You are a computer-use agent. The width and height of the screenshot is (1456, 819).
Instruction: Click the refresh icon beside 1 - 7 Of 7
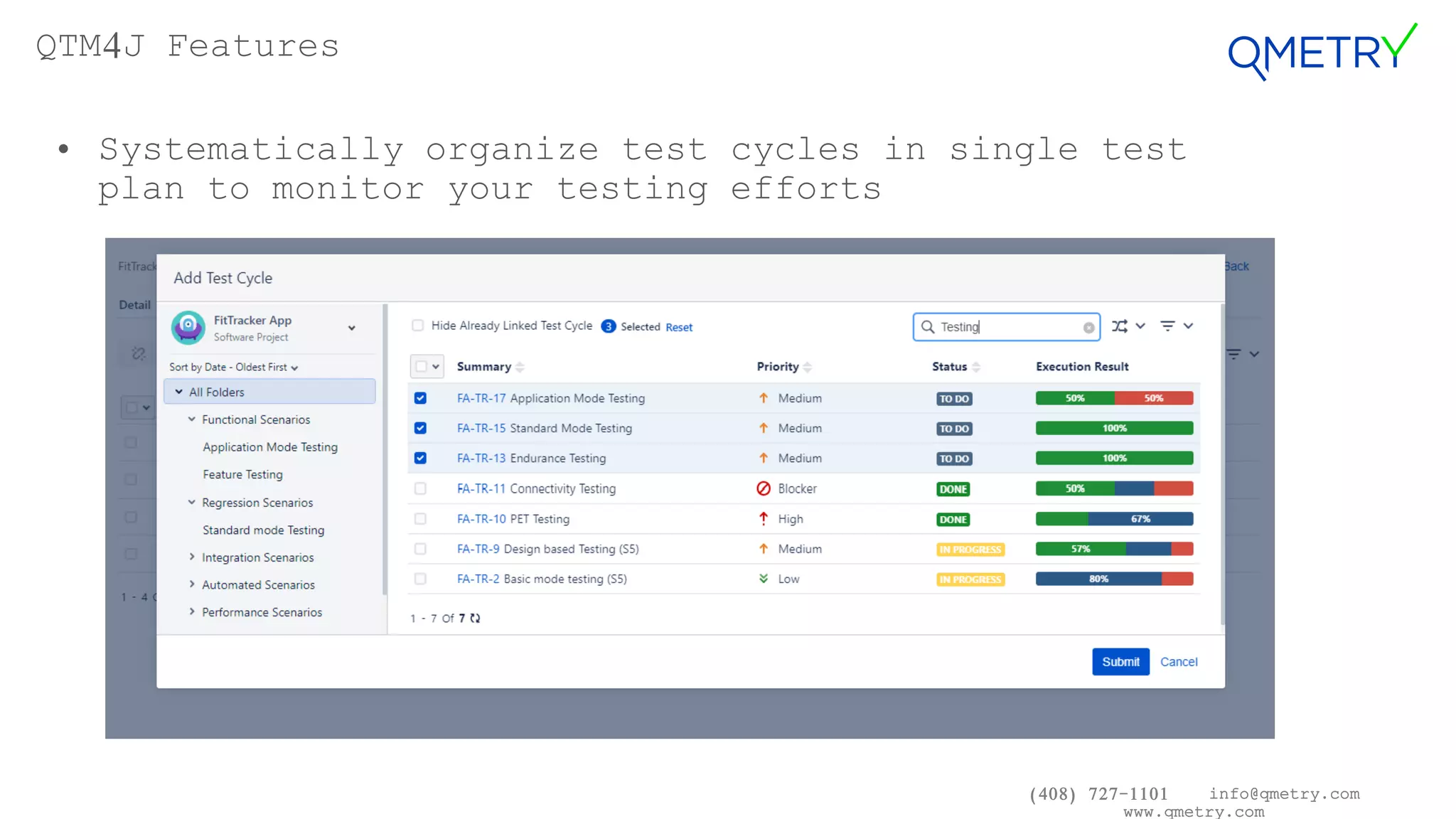(x=475, y=619)
